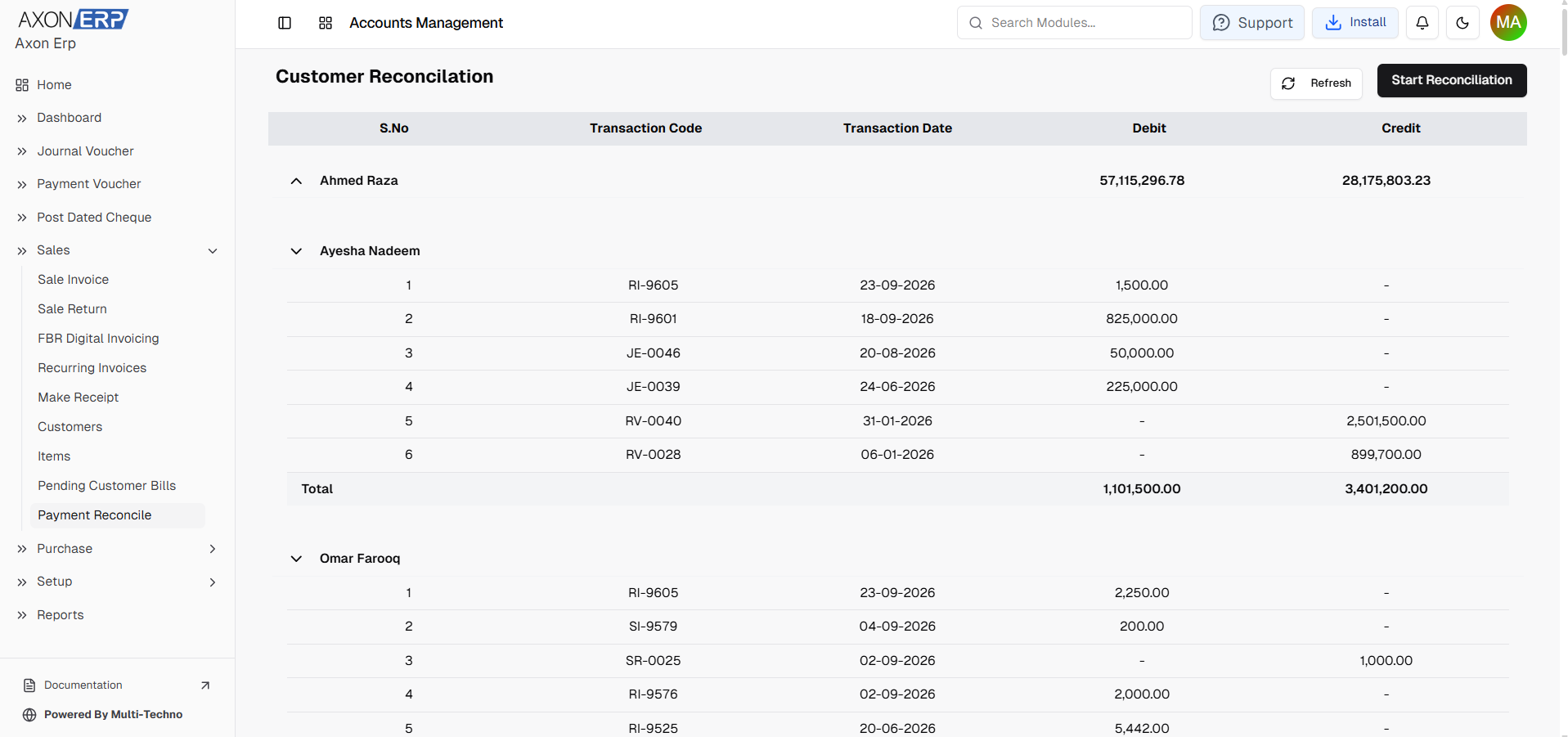Viewport: 1568px width, 737px height.
Task: Open Sale Invoice submenu item
Action: pyautogui.click(x=73, y=280)
